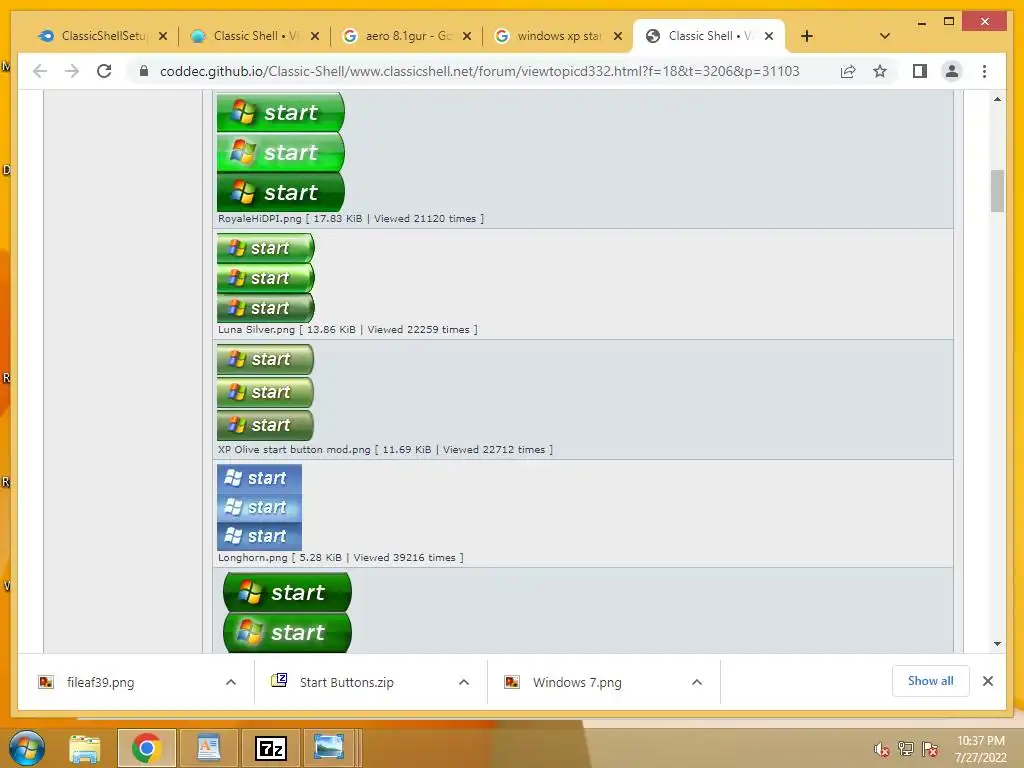Click the vertical scrollbar thumb
Screen dimensions: 1024x768
[997, 191]
